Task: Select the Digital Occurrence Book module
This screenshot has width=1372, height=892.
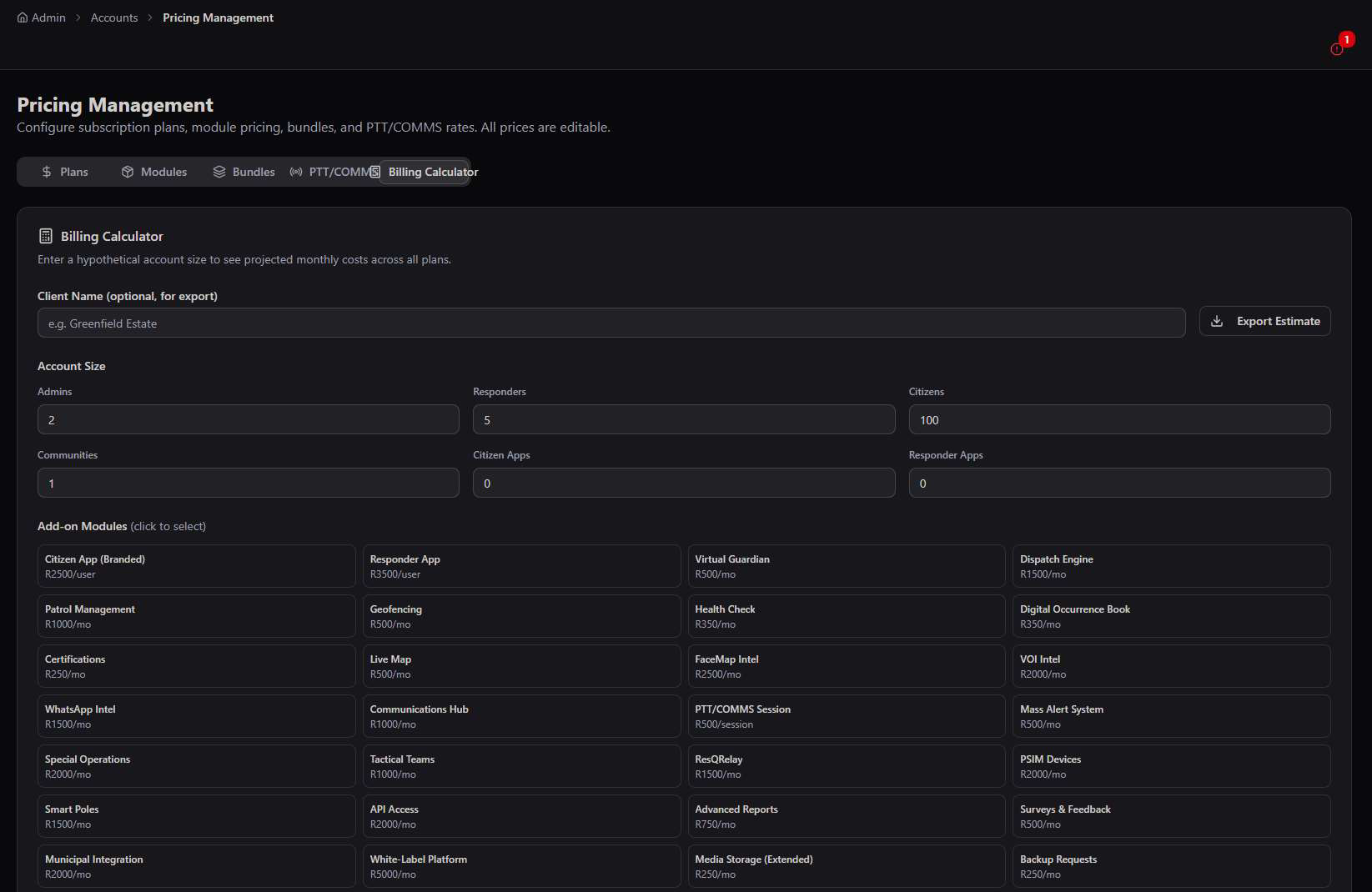Action: (1172, 616)
